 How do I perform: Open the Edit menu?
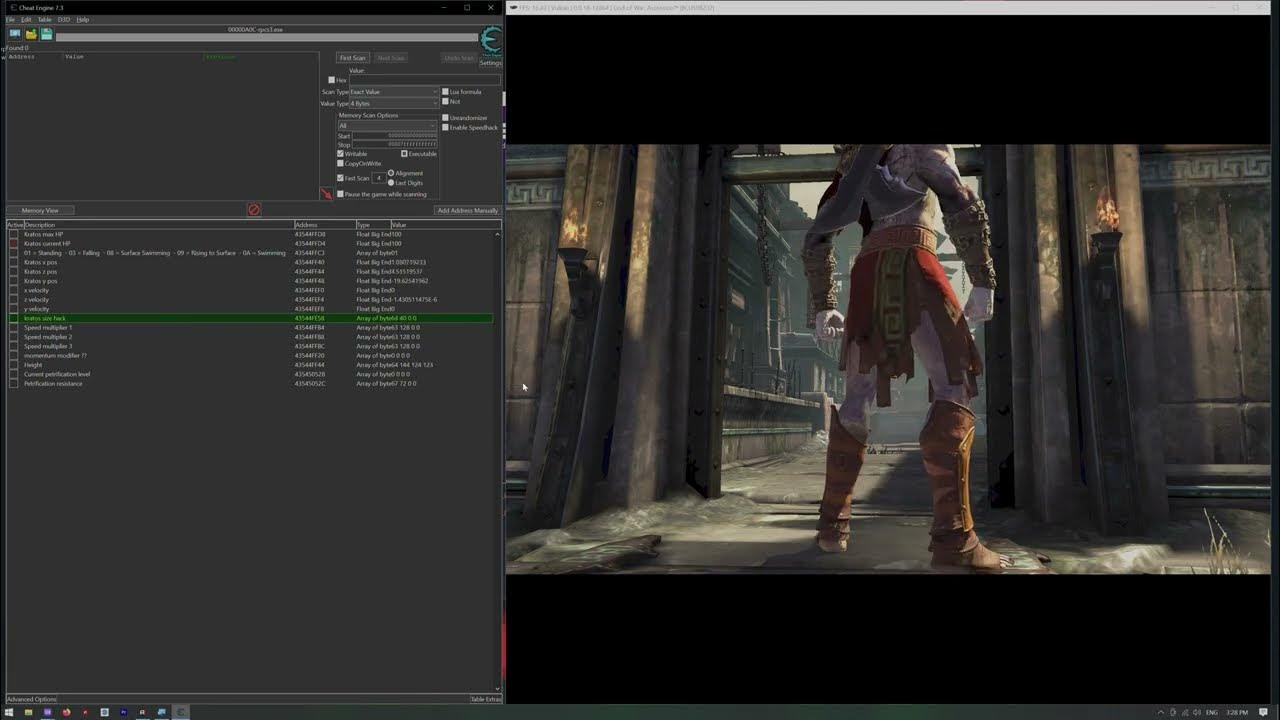(26, 19)
